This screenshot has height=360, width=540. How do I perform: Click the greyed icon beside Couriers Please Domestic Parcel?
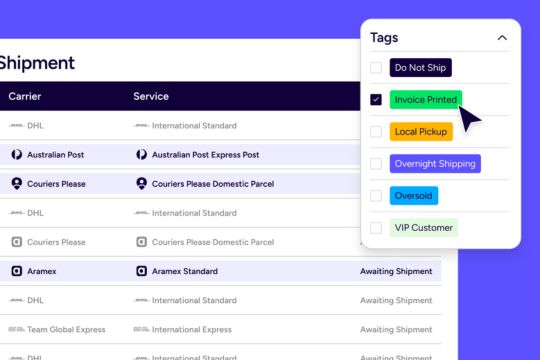[x=141, y=242]
